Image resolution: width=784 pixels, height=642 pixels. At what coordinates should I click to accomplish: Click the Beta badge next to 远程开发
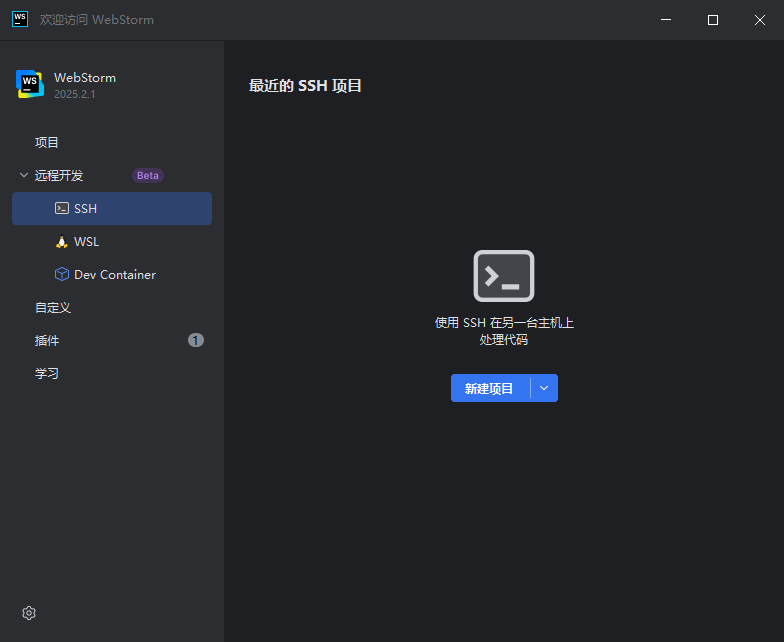[x=148, y=176]
